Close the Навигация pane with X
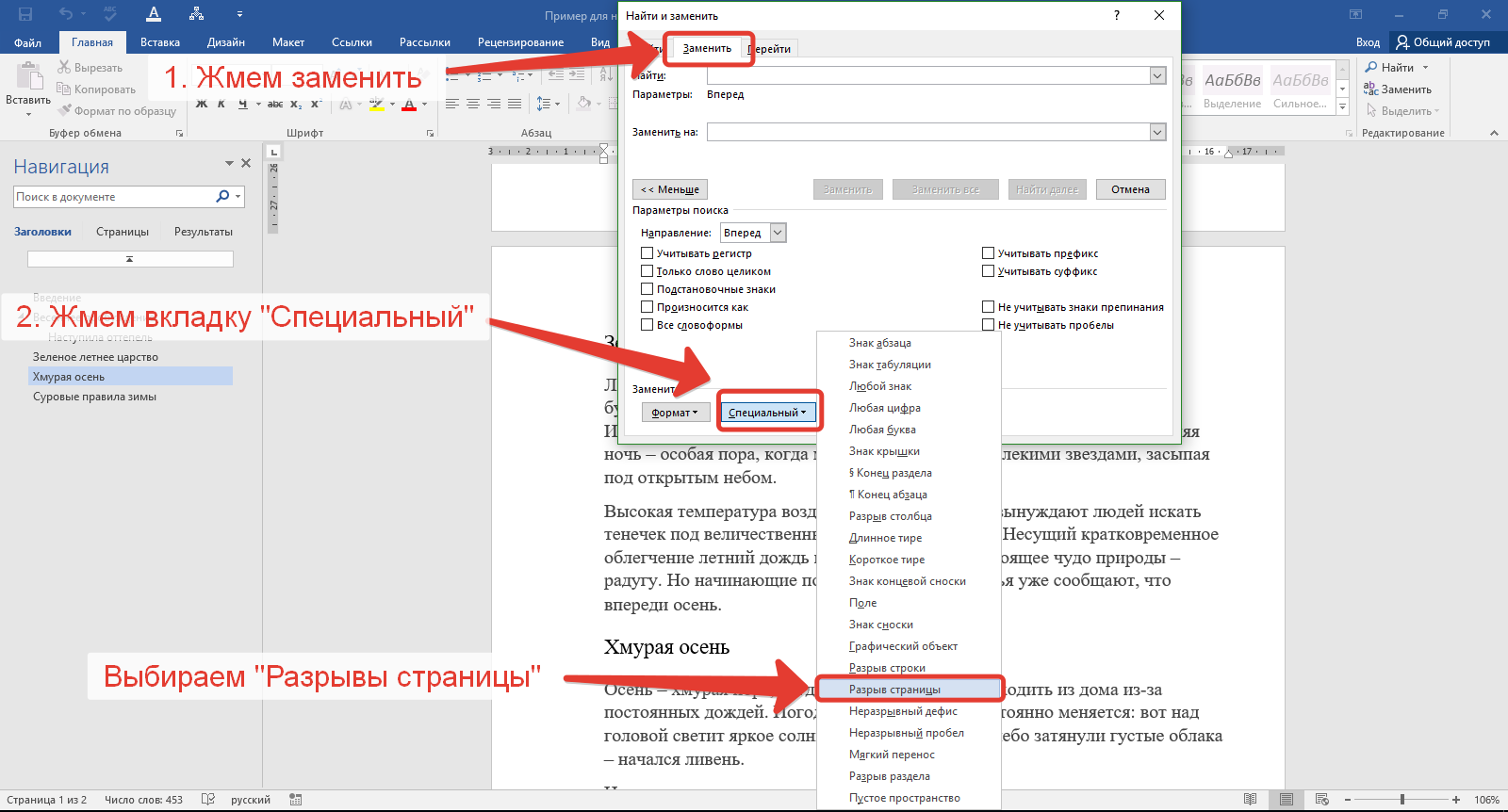 coord(246,163)
